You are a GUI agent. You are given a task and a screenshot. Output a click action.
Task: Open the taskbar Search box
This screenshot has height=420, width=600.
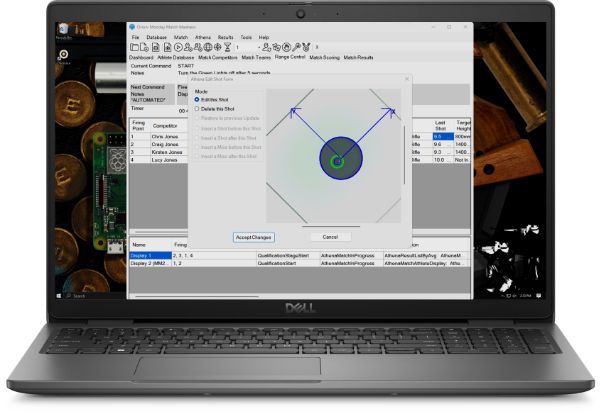(77, 296)
